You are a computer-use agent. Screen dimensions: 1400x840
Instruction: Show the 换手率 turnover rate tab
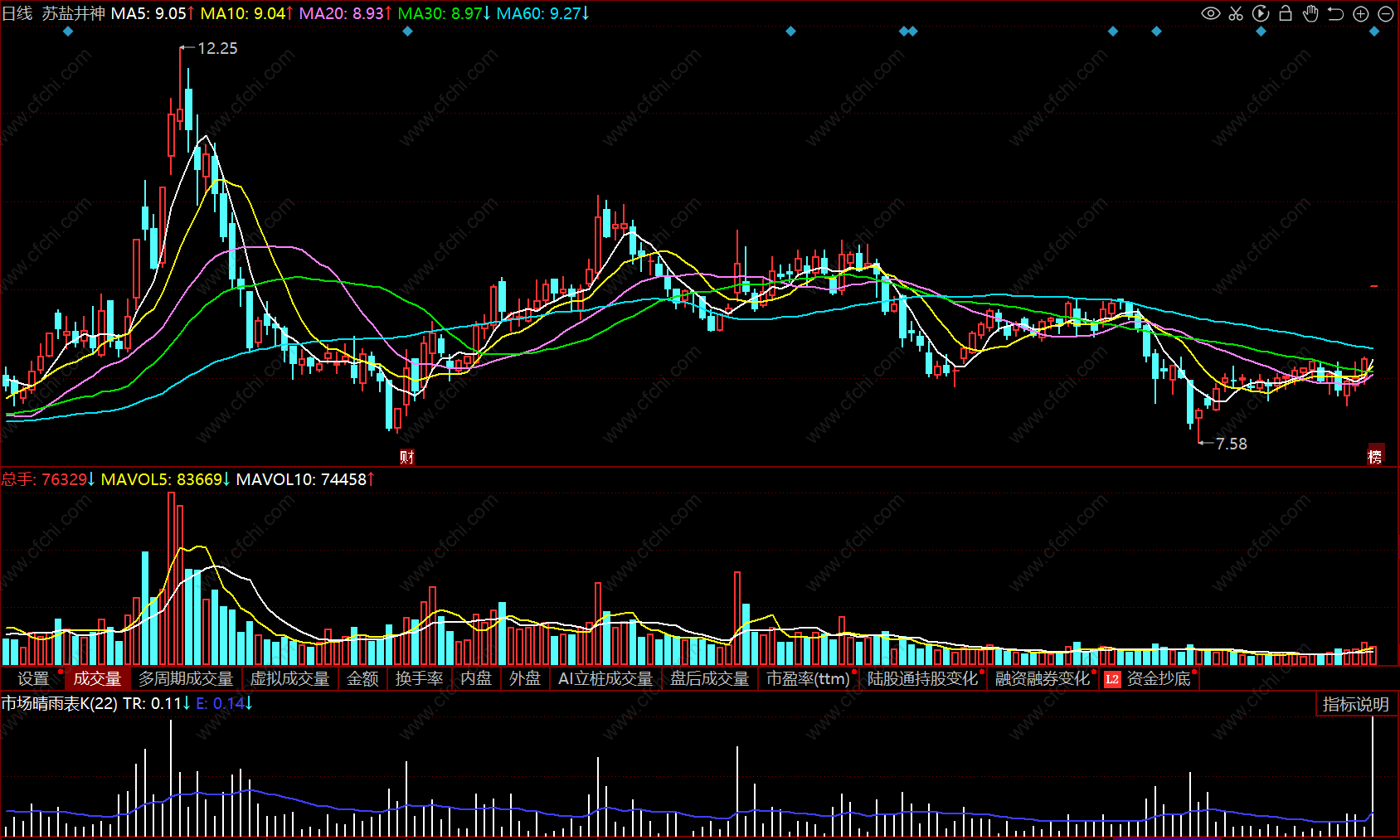pos(420,679)
